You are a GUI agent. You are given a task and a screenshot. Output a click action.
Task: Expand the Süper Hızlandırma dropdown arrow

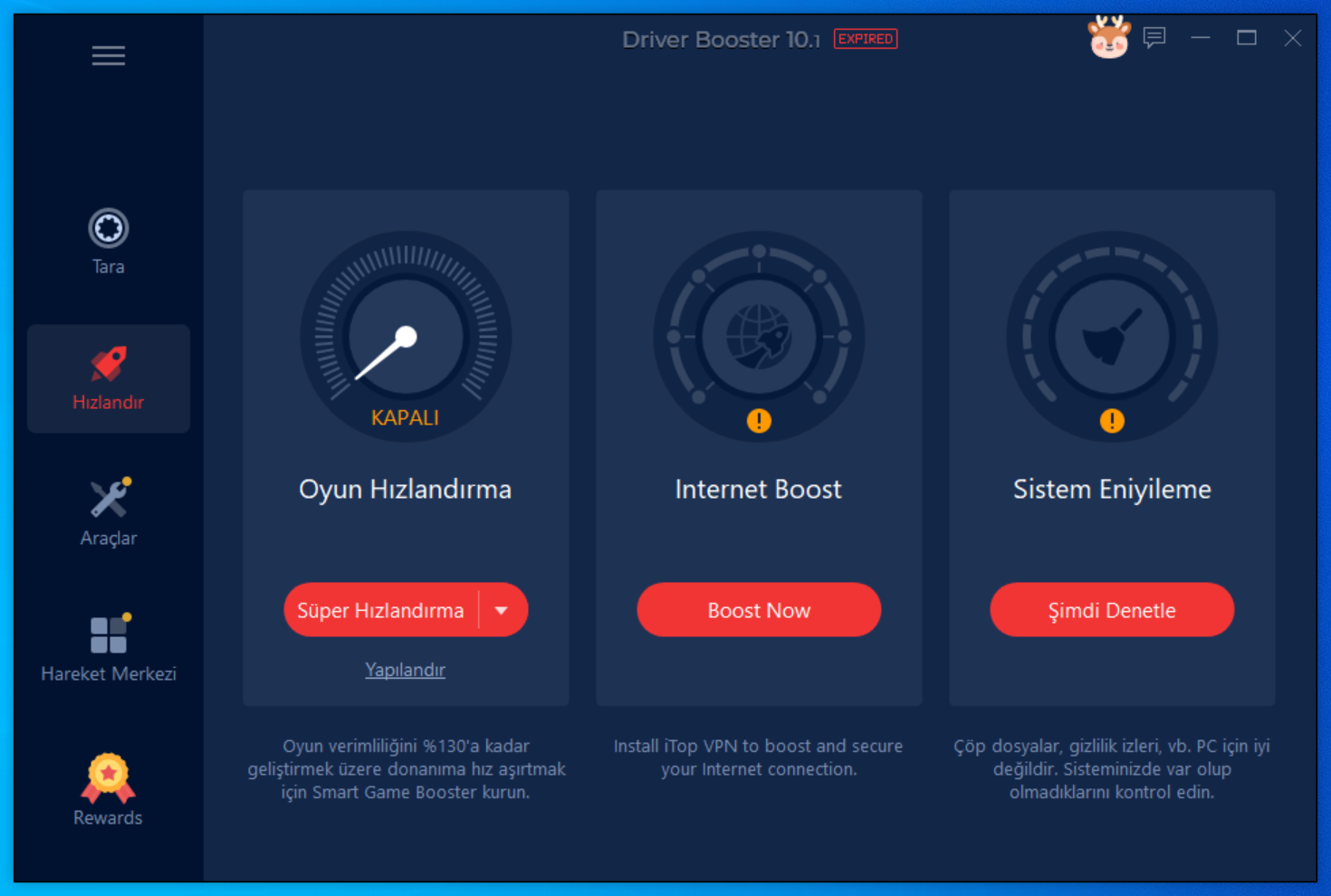coord(502,610)
